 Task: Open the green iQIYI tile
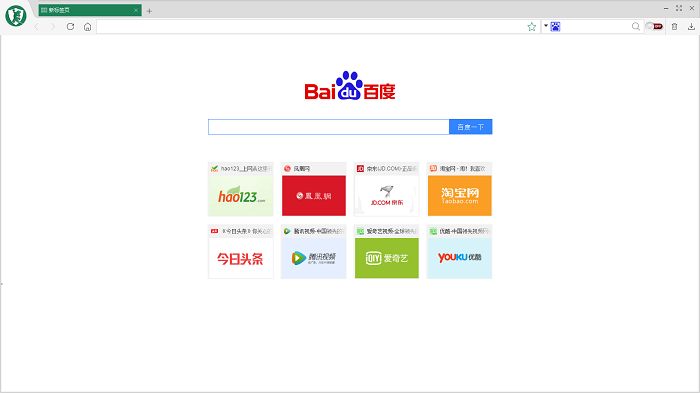coord(387,251)
